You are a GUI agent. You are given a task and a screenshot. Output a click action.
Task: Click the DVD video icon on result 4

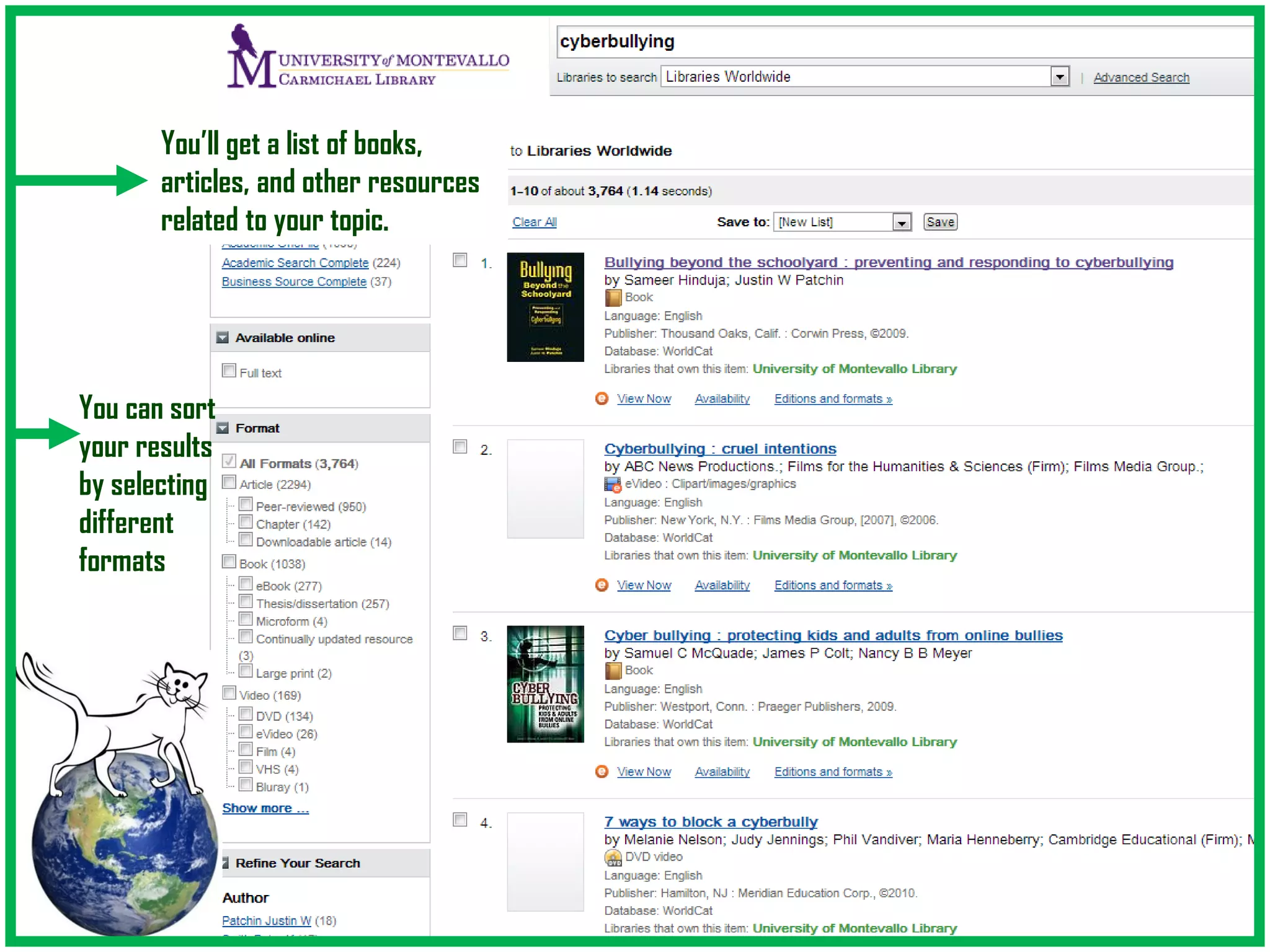click(613, 858)
